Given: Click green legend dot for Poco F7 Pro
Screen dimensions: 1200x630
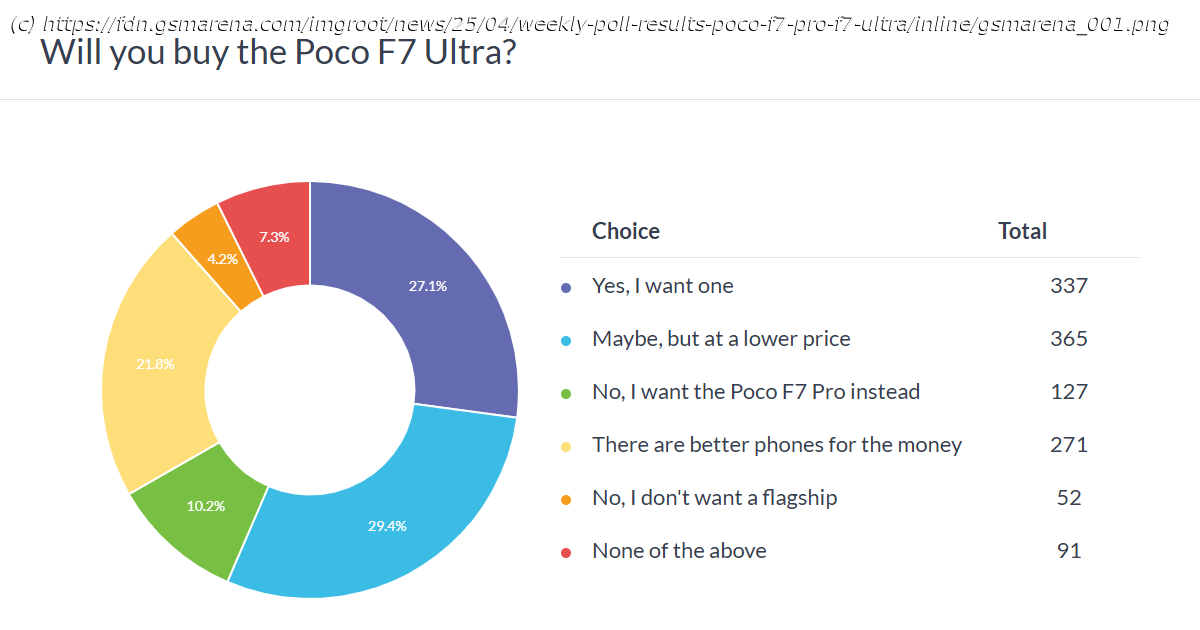Looking at the screenshot, I should point(566,393).
